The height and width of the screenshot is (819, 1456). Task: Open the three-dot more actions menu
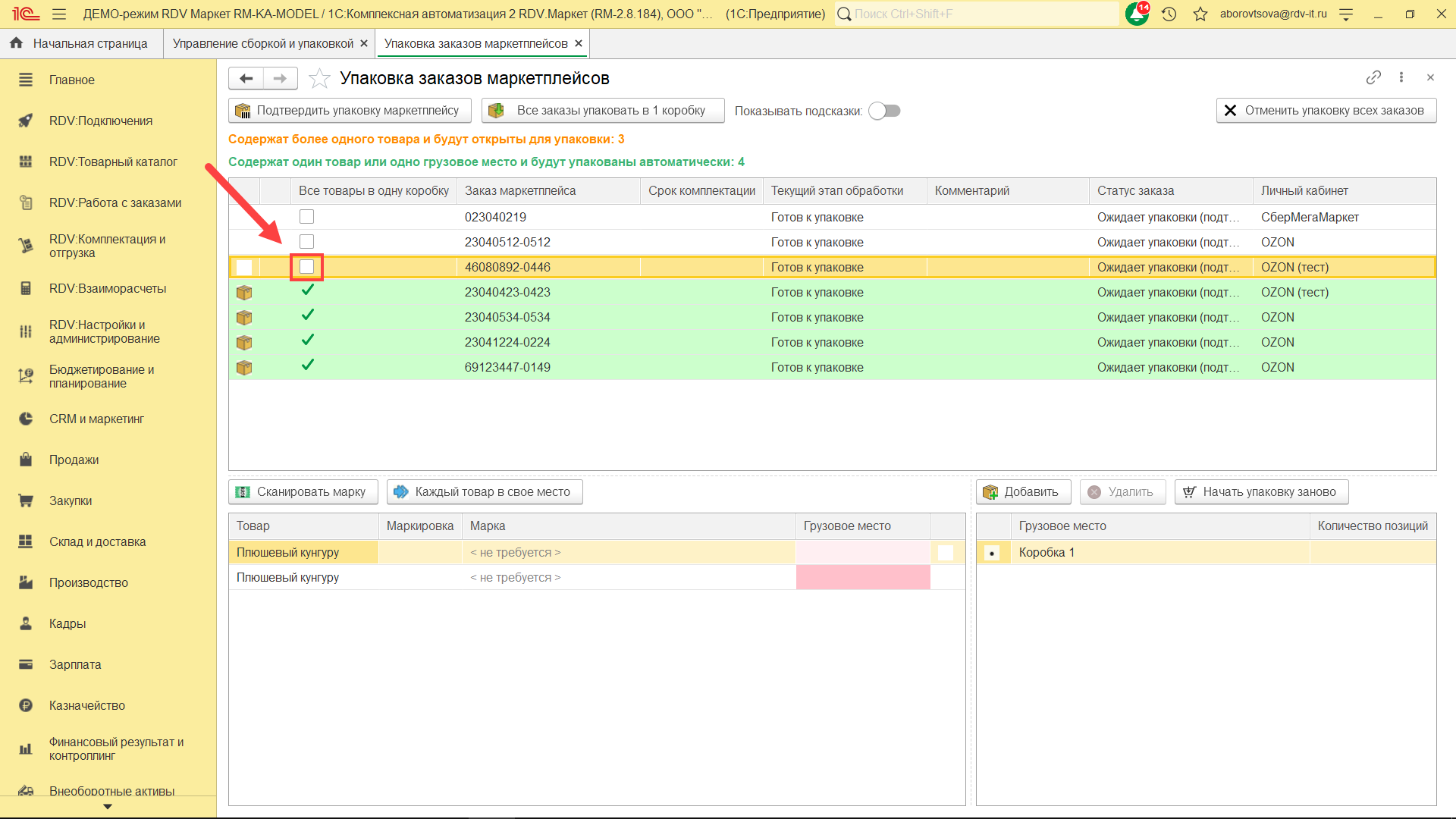pos(1401,77)
